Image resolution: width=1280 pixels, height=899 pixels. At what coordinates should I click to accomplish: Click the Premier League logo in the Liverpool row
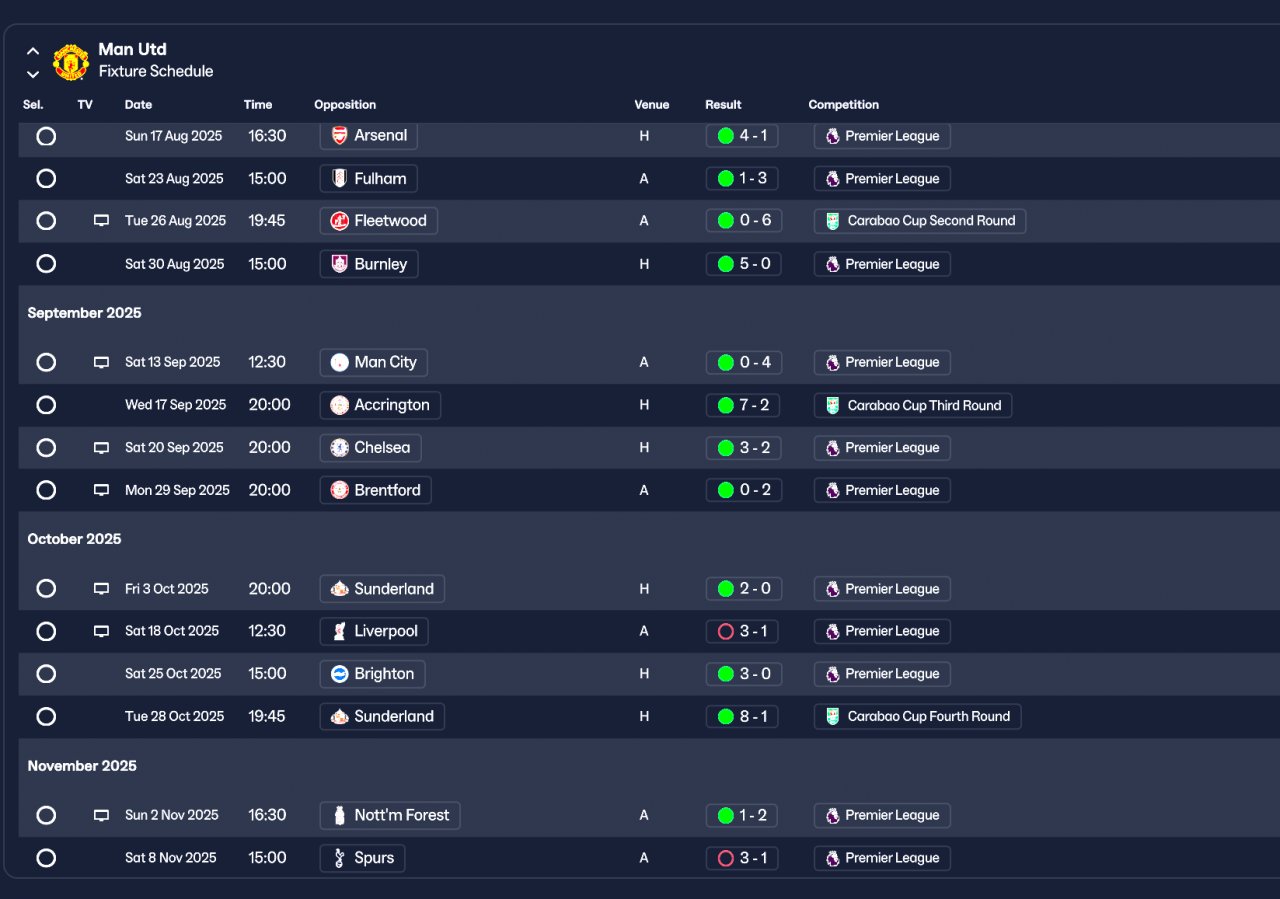coord(832,631)
